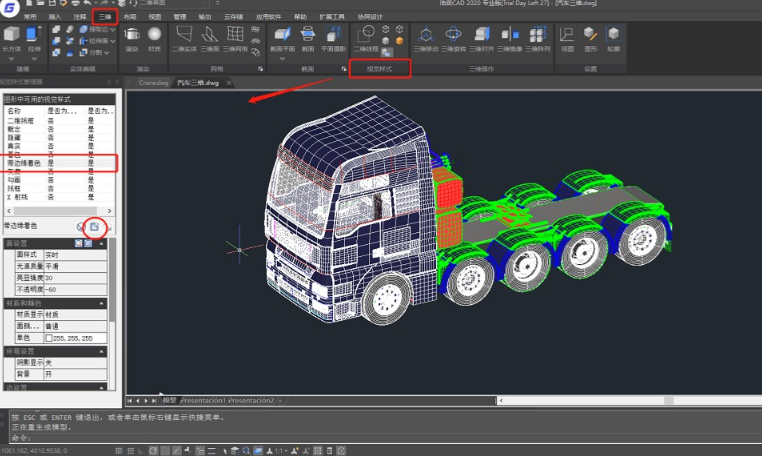The width and height of the screenshot is (762, 456).
Task: Open the 三维 ribbon tab
Action: coord(105,17)
